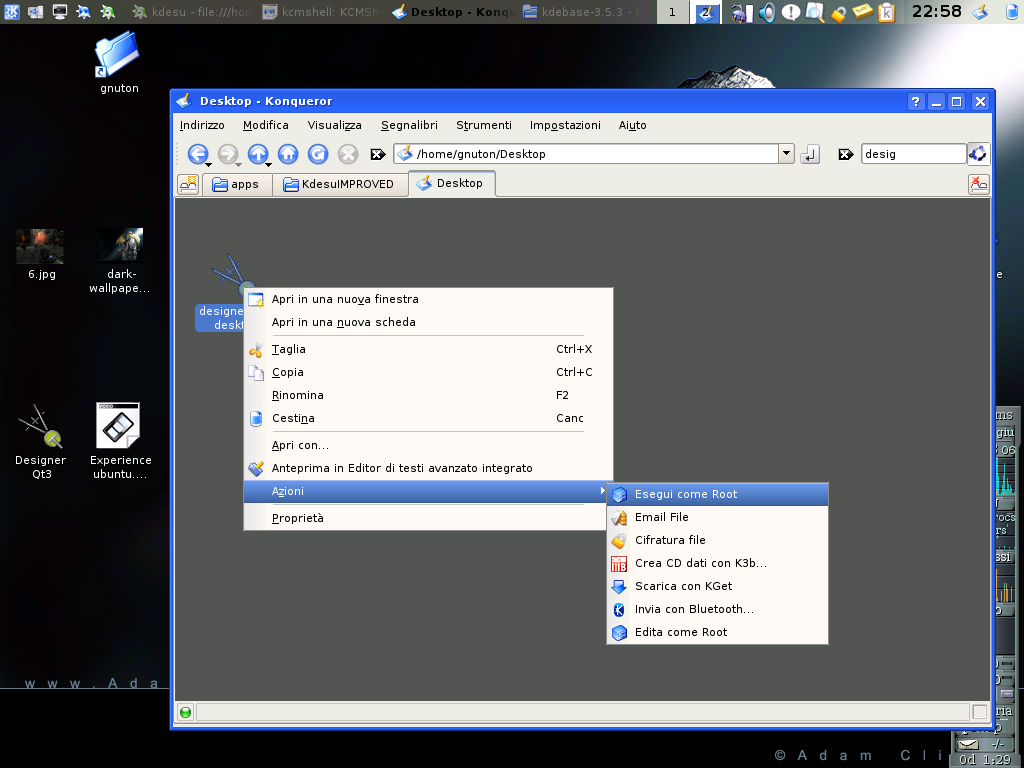This screenshot has height=768, width=1024.
Task: Choose Copia from the context menu
Action: (x=428, y=372)
